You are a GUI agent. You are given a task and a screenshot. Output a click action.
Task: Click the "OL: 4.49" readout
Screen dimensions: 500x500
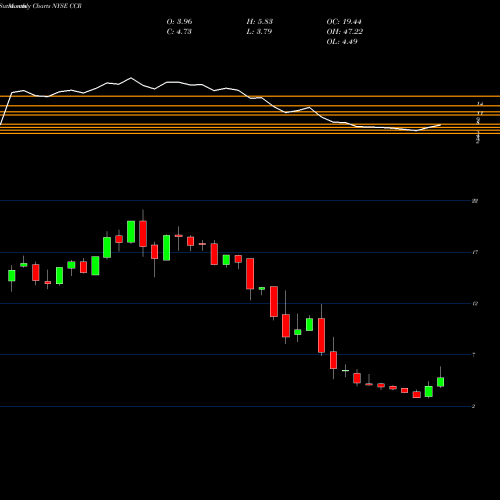[342, 42]
